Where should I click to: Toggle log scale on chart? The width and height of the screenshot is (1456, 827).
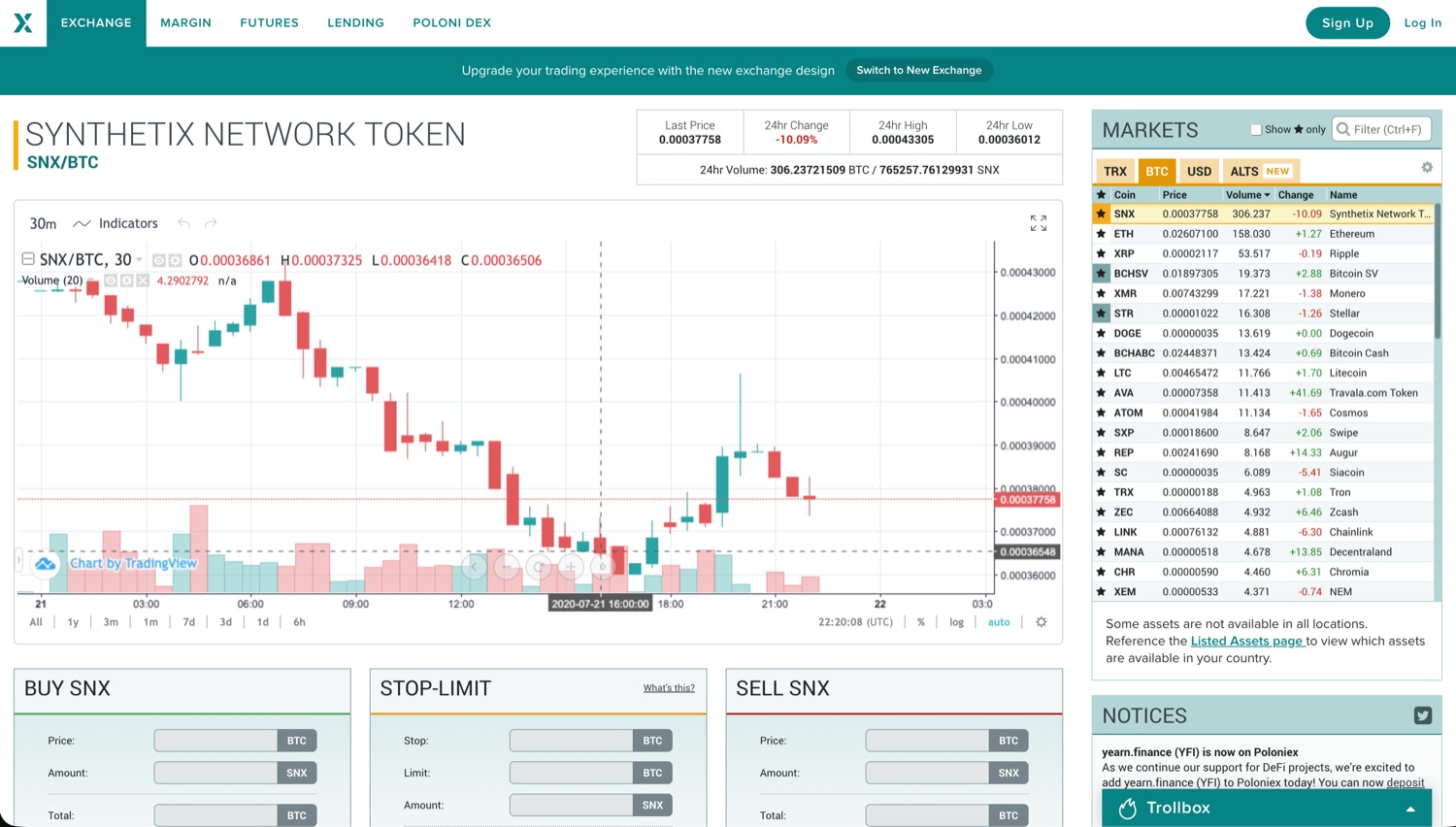click(956, 622)
